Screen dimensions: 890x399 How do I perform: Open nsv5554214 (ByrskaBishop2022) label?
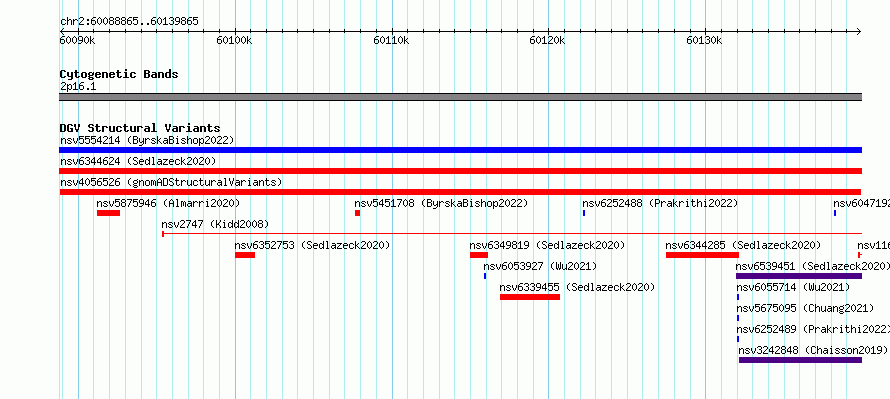(147, 140)
